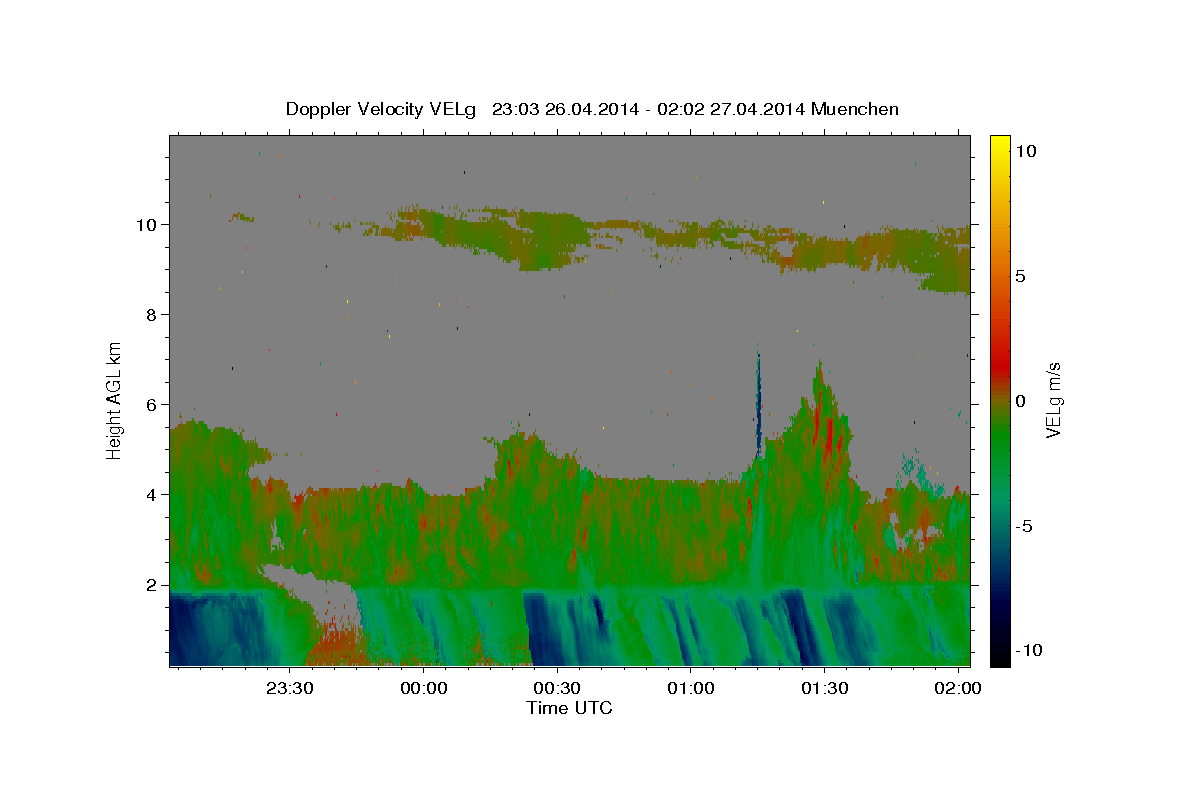Click the 02:00 time tick label
The image size is (1200, 800).
click(x=958, y=688)
